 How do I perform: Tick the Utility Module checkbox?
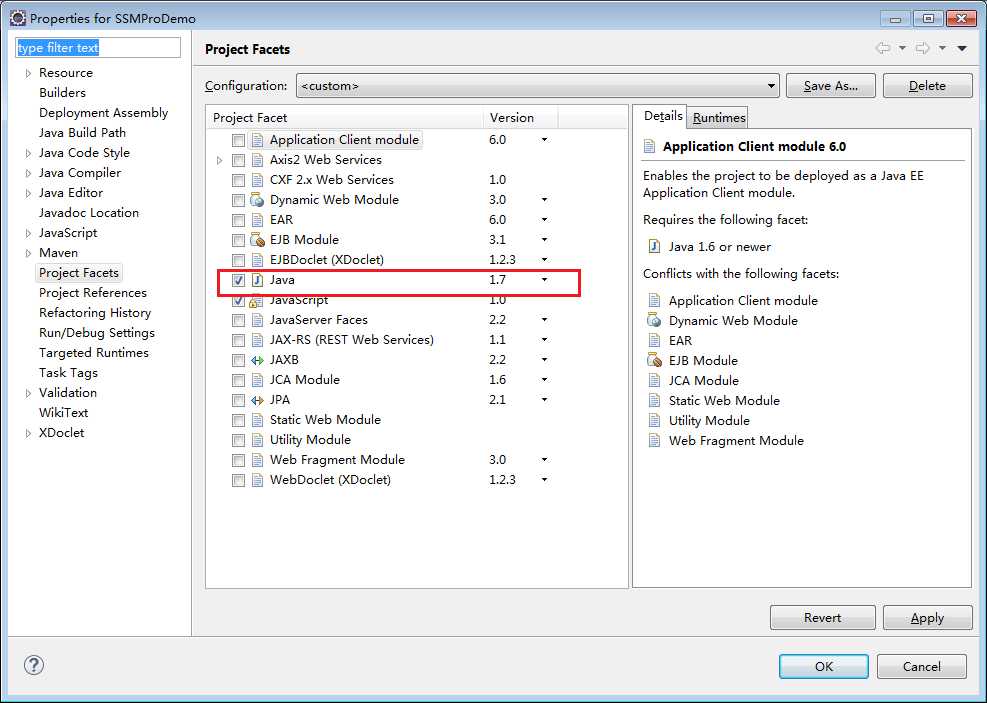click(x=238, y=440)
